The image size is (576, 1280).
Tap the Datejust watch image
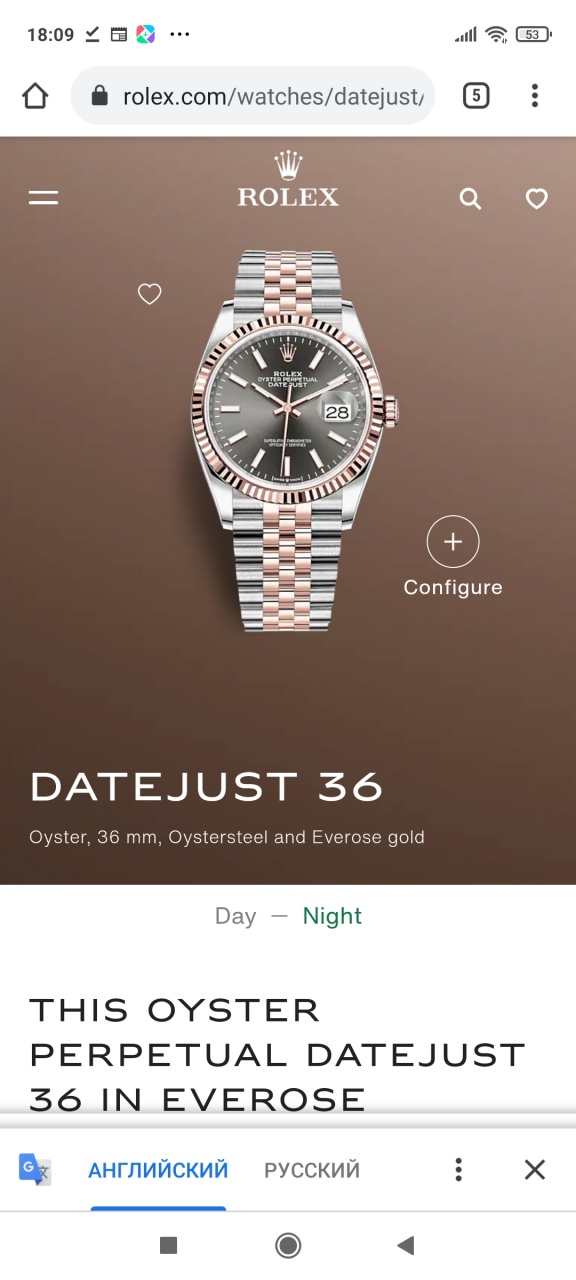pyautogui.click(x=294, y=440)
